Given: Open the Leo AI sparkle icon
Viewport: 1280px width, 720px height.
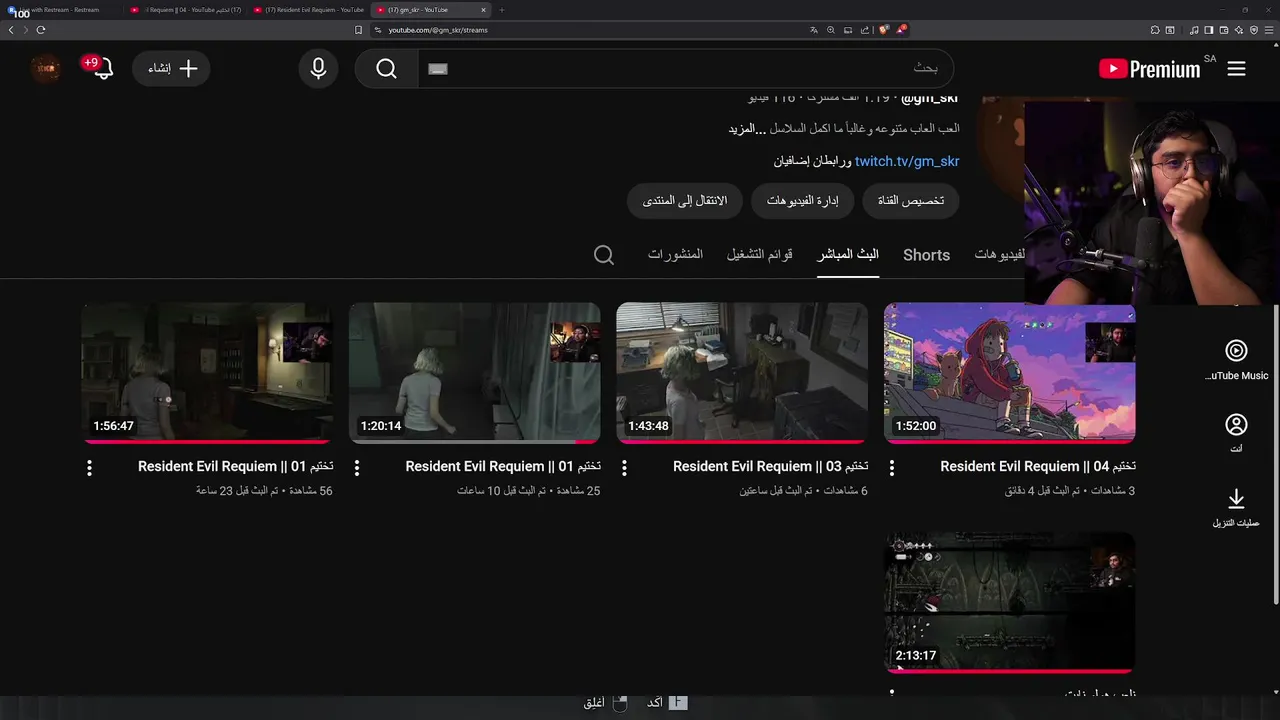Looking at the screenshot, I should pos(1239,30).
